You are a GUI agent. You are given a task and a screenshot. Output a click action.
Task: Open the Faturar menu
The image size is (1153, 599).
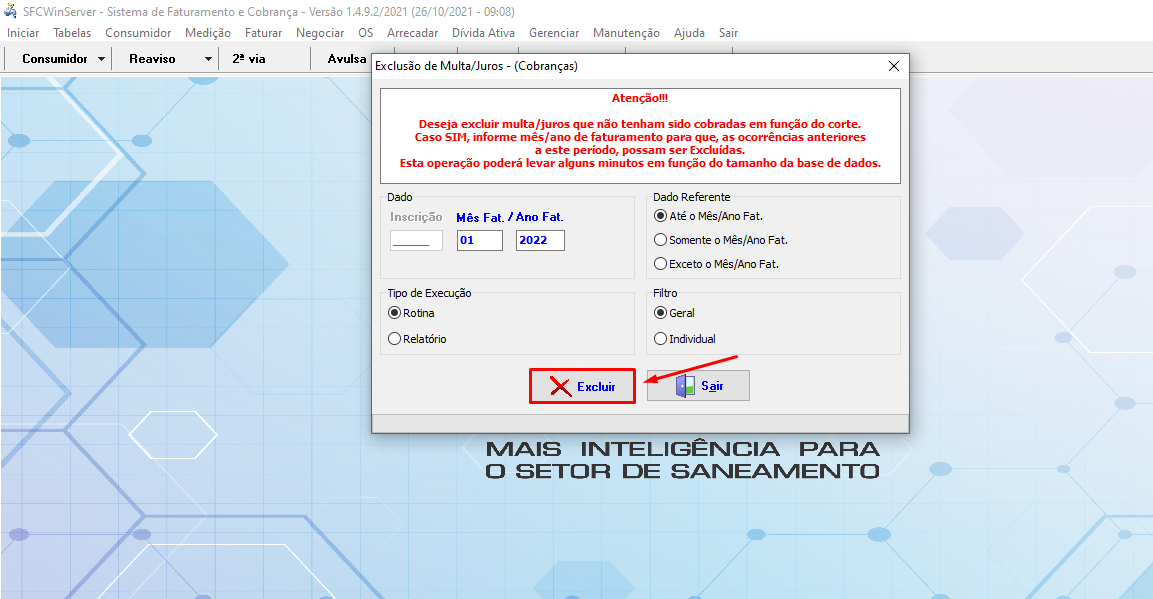(263, 33)
